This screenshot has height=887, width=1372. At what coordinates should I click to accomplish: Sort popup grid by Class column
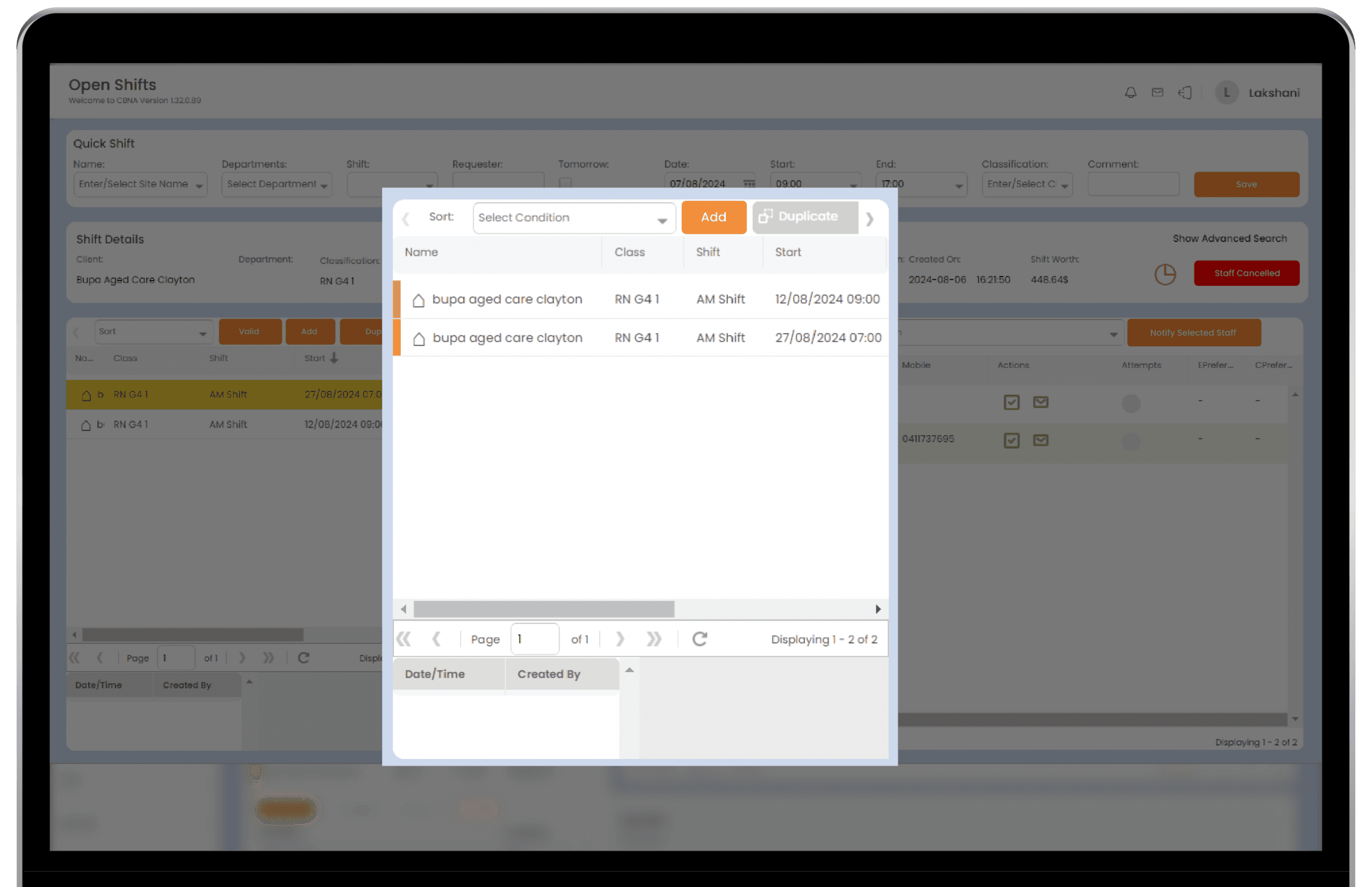tap(643, 252)
